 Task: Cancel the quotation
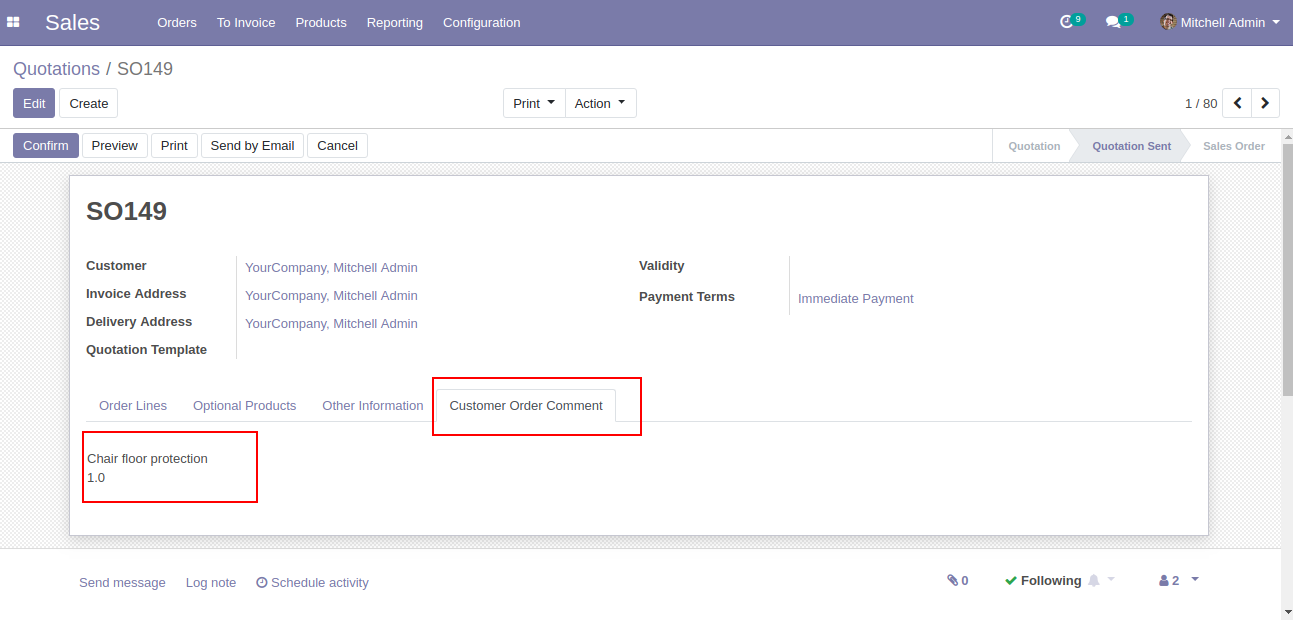[337, 145]
